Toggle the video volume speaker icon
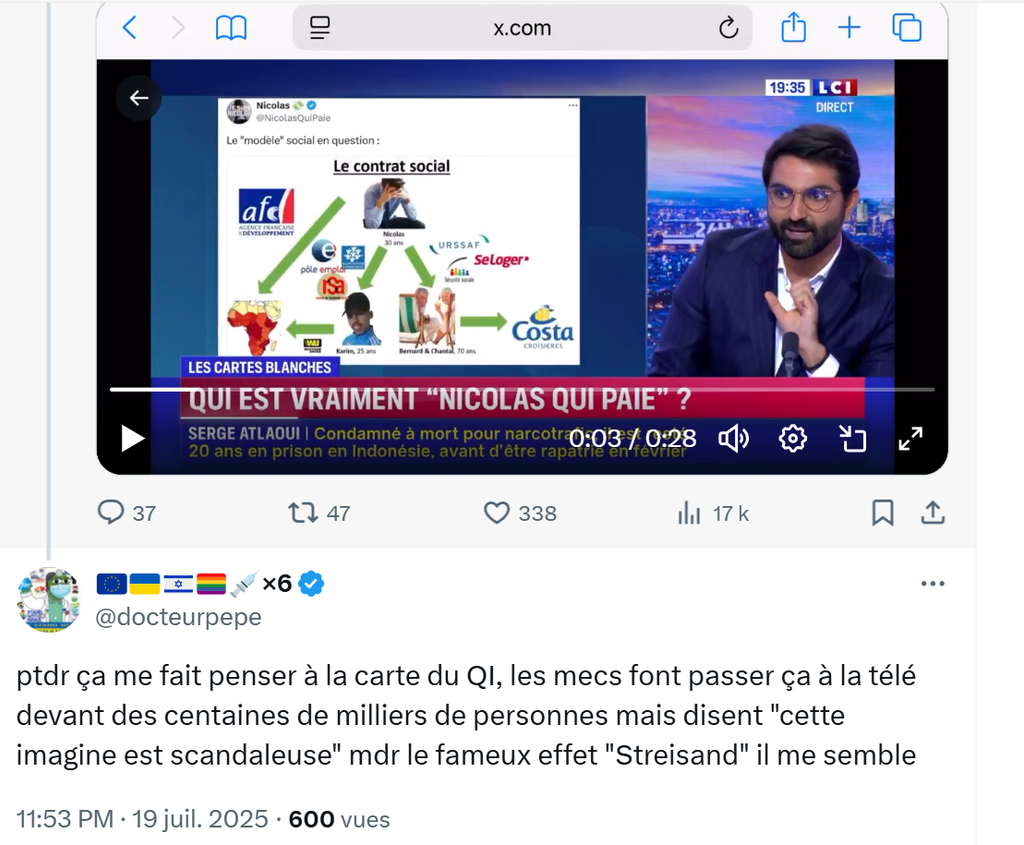 pyautogui.click(x=733, y=439)
